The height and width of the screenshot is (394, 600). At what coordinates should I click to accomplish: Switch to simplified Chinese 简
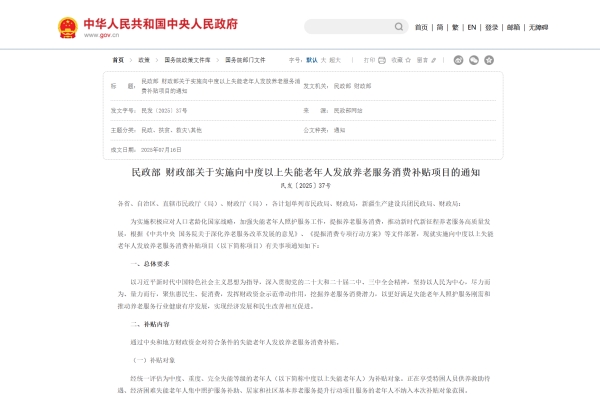(x=440, y=28)
